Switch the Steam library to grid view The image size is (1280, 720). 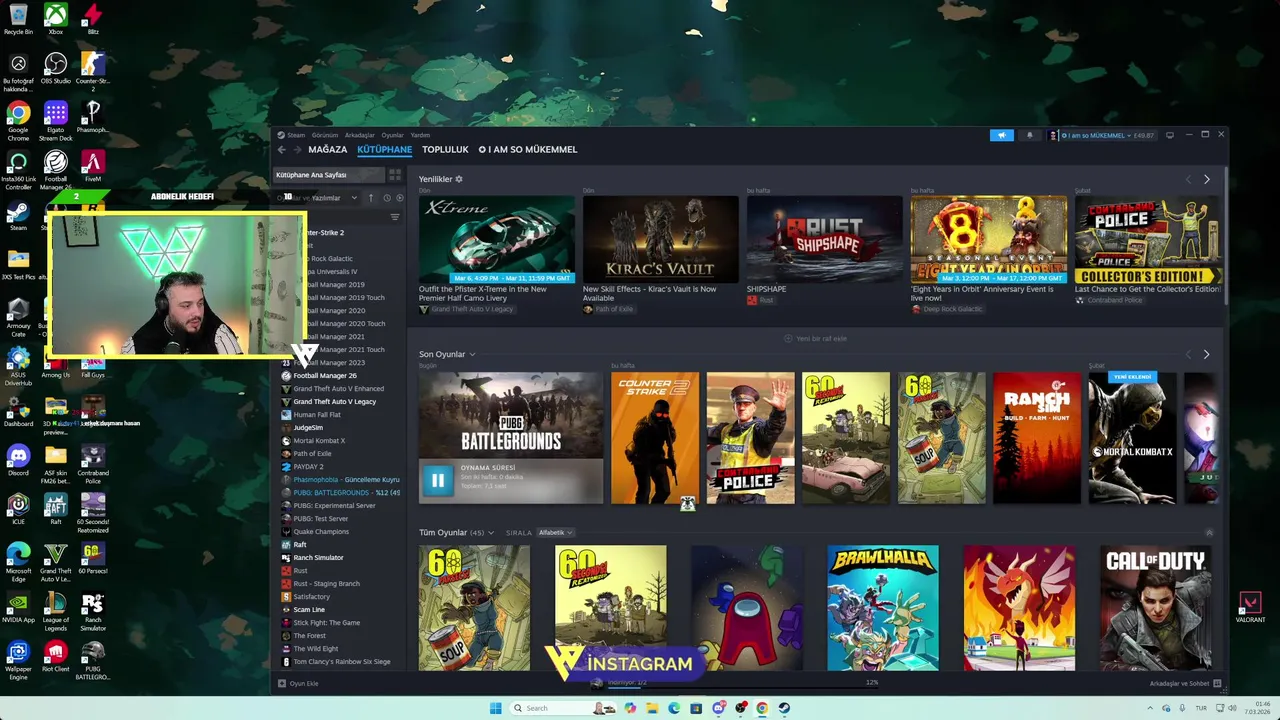[x=395, y=175]
